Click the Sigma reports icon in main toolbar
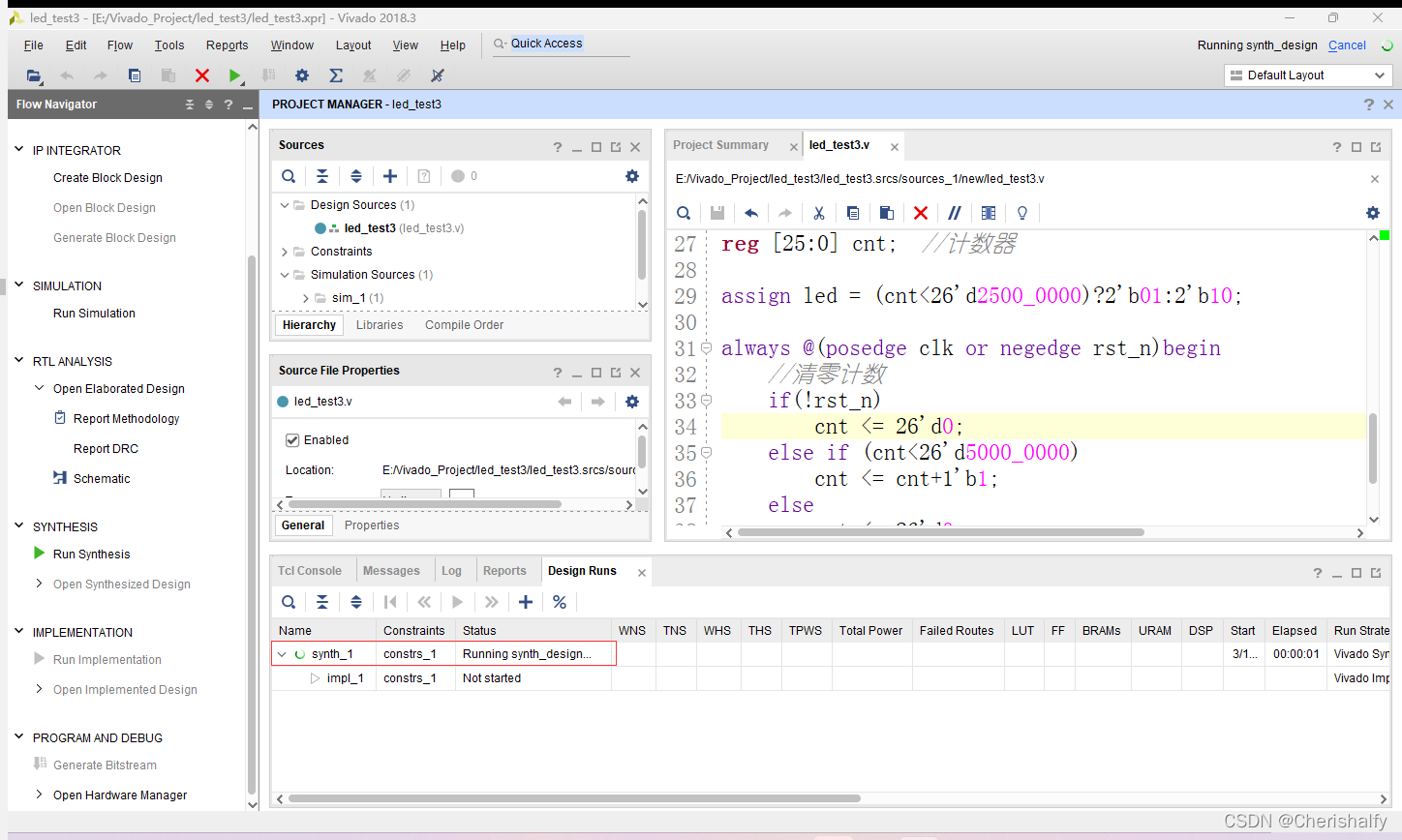1402x840 pixels. click(336, 75)
